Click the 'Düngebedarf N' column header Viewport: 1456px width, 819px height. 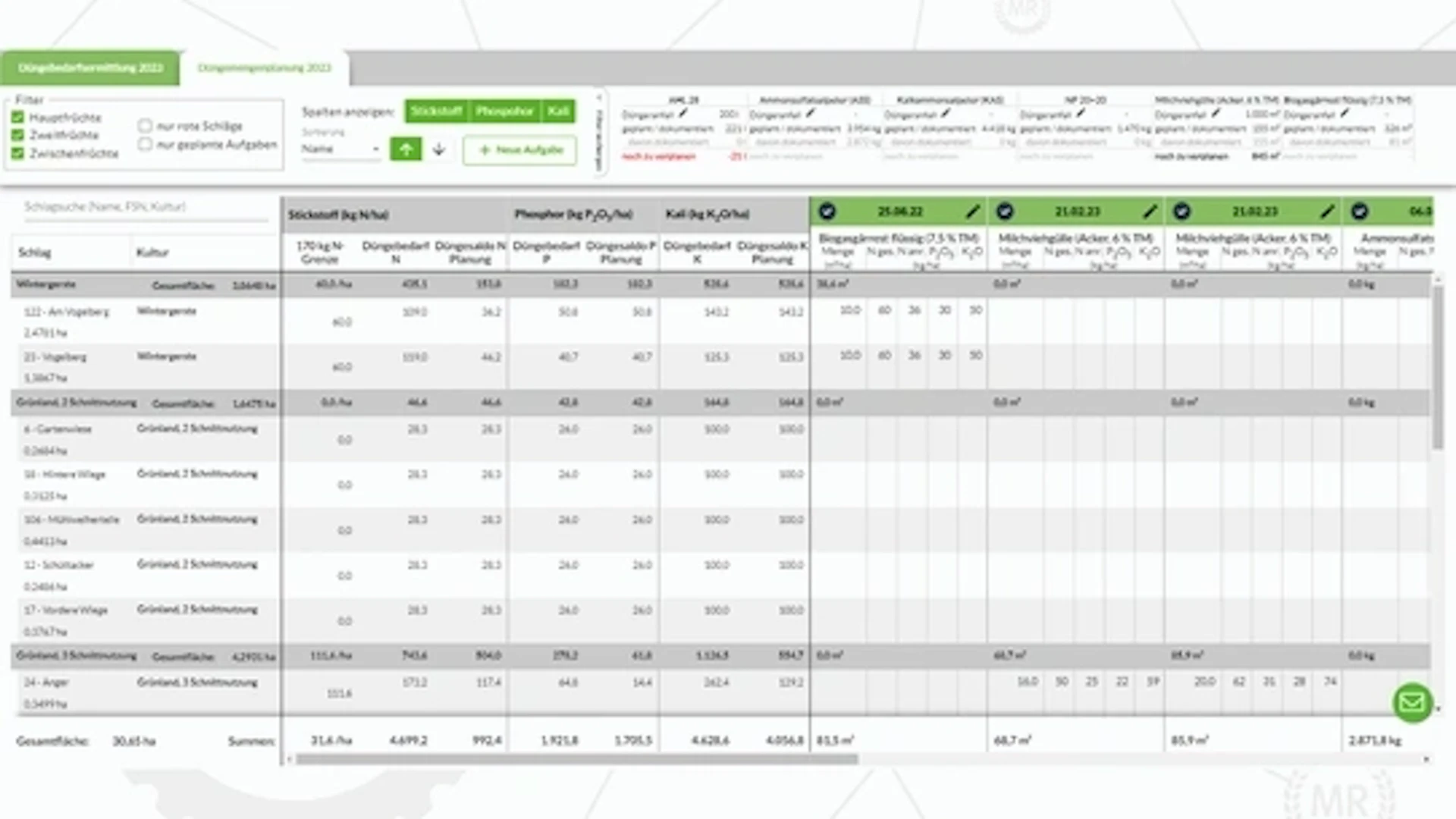coord(395,253)
